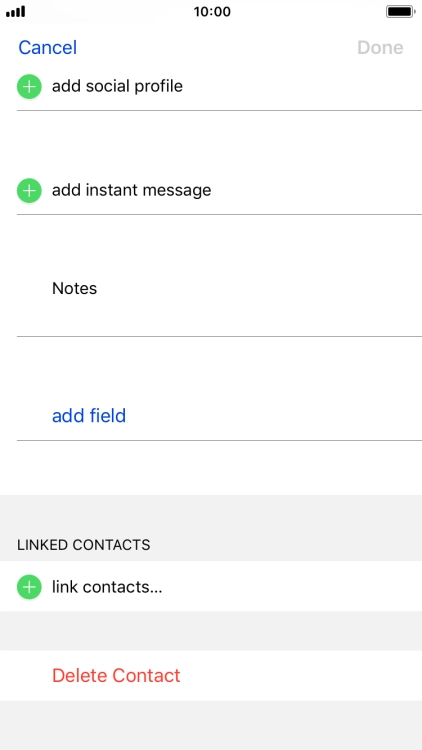Tap the green plus beside link contacts
Screen dimensions: 422x750
[29, 587]
